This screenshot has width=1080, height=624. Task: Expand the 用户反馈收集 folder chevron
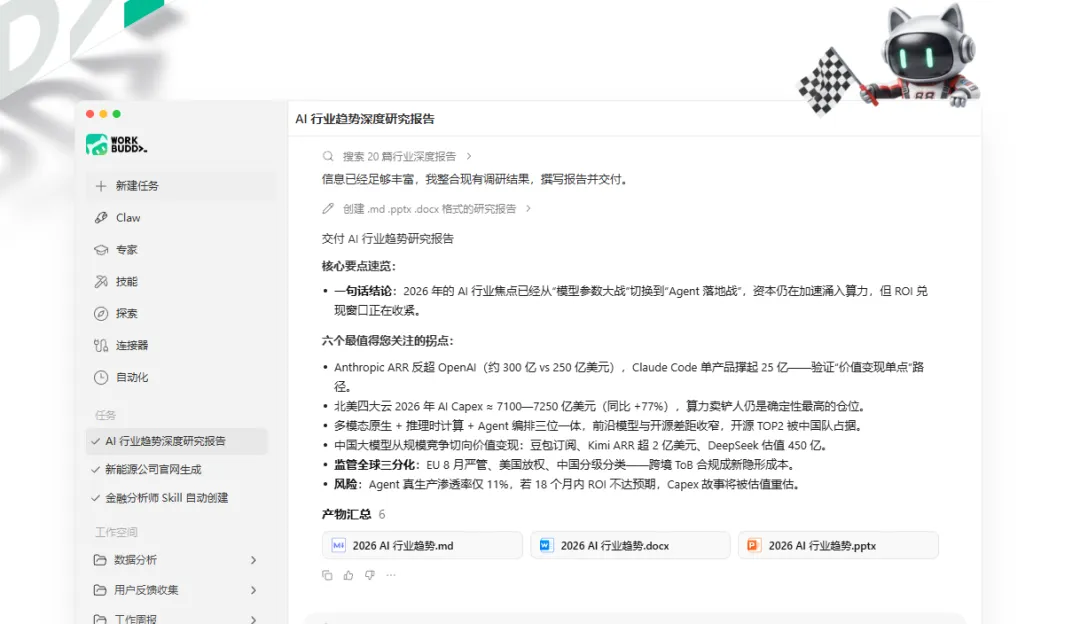tap(253, 590)
